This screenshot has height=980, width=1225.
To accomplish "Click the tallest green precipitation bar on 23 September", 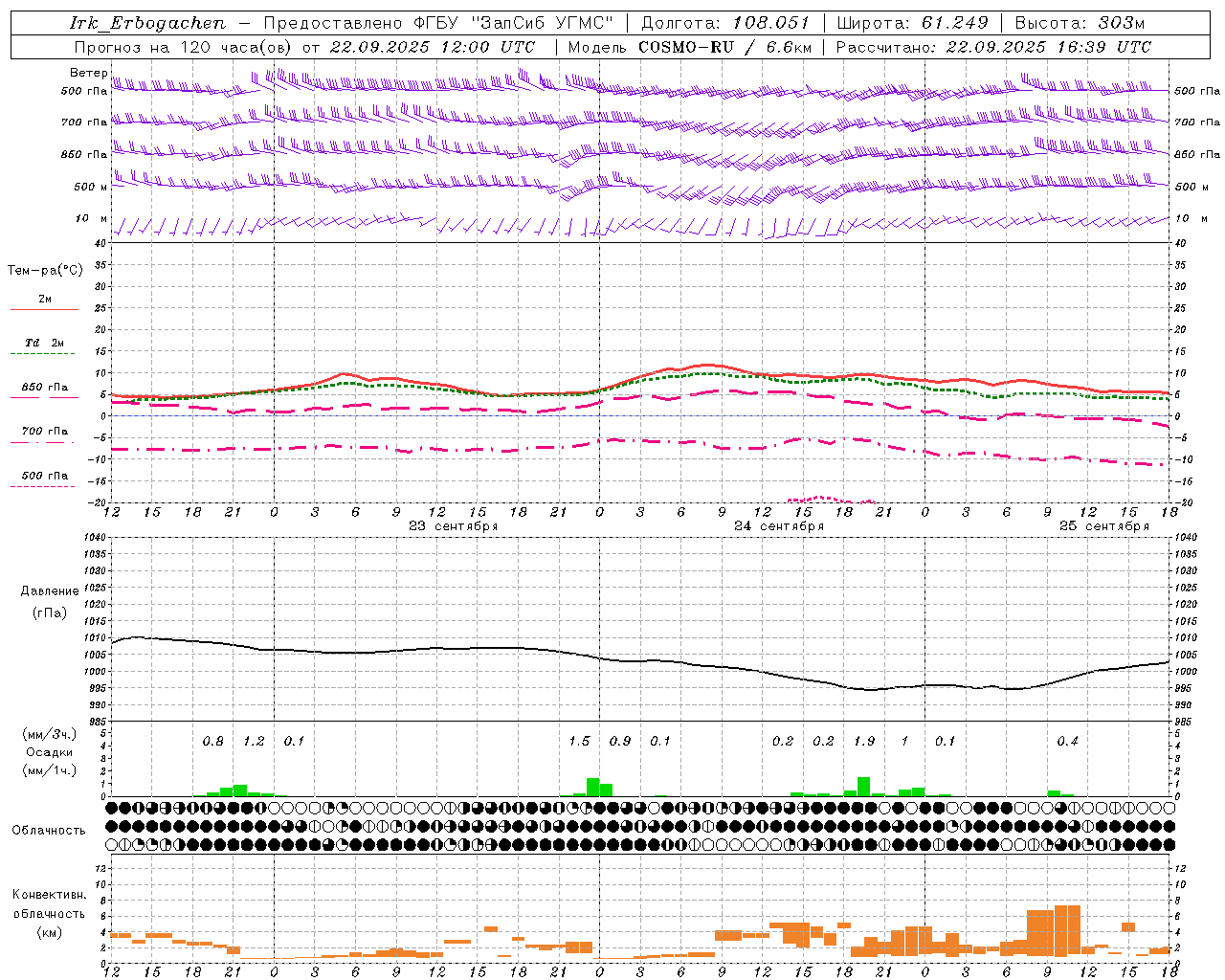I will coord(592,787).
